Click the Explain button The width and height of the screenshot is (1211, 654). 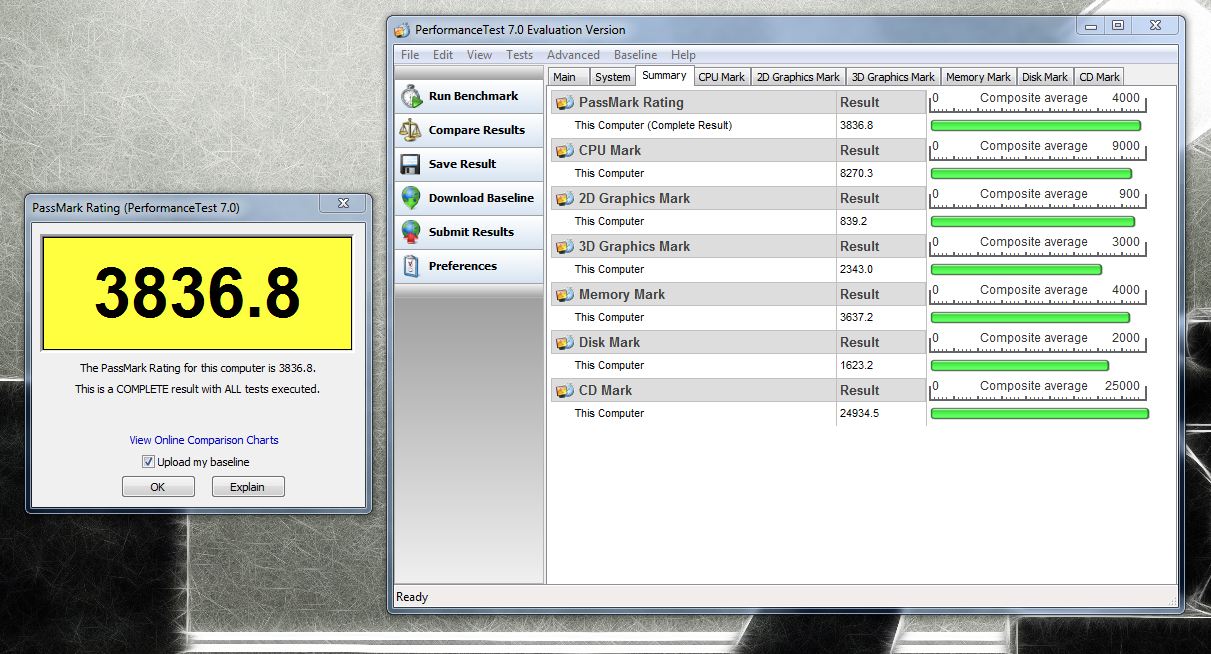[x=248, y=487]
